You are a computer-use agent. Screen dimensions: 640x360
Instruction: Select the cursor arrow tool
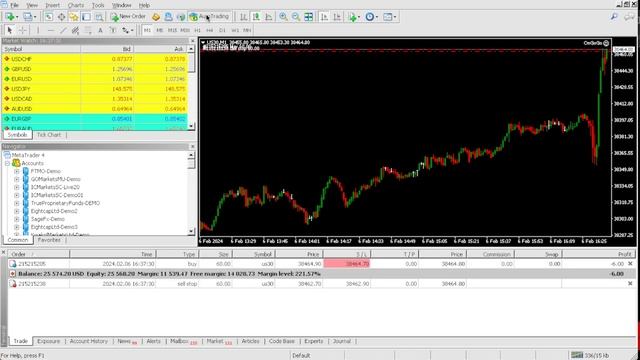[x=9, y=30]
